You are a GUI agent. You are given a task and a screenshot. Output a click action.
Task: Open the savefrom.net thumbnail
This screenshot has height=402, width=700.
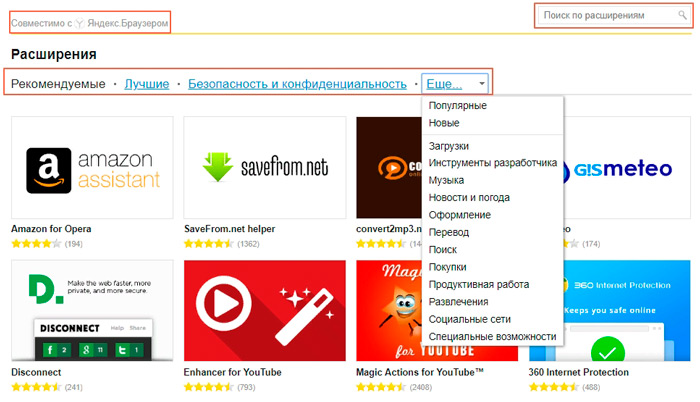(x=265, y=168)
